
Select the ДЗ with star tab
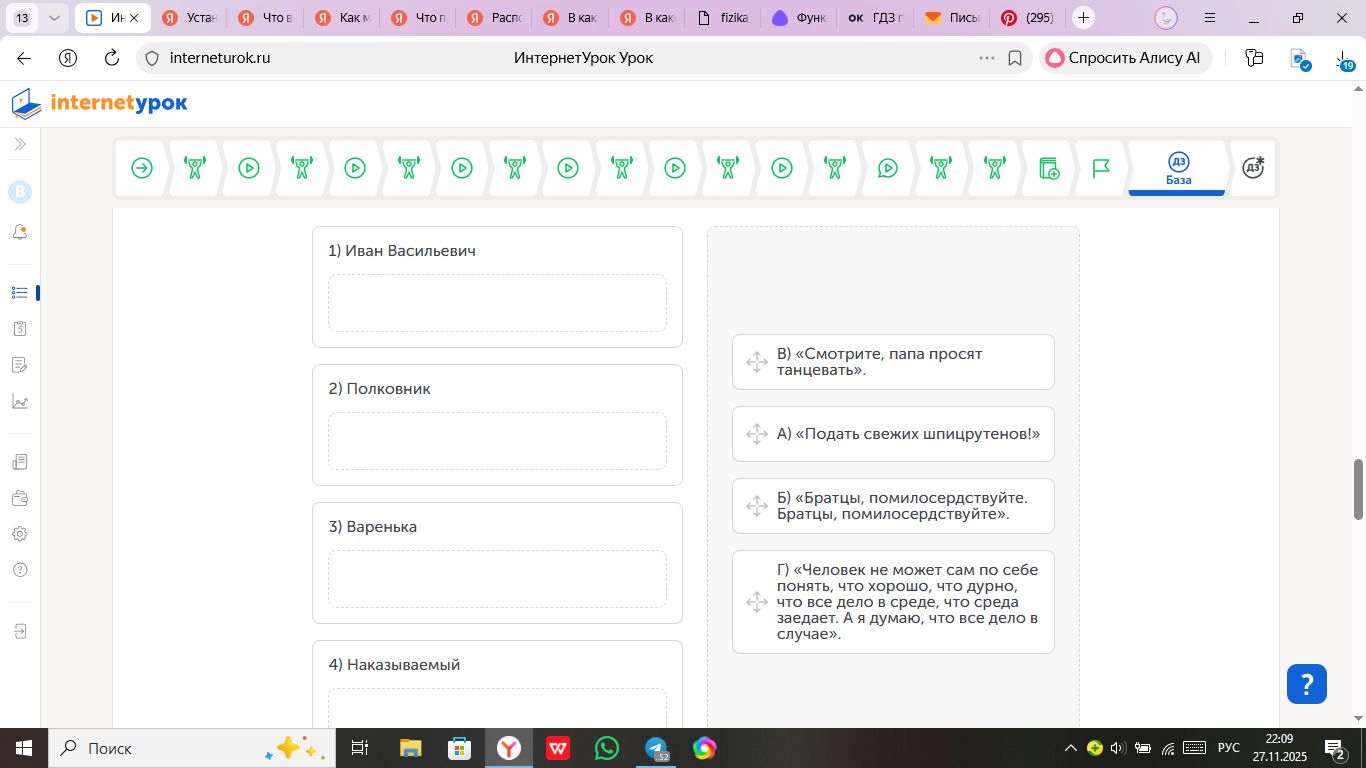pyautogui.click(x=1253, y=168)
